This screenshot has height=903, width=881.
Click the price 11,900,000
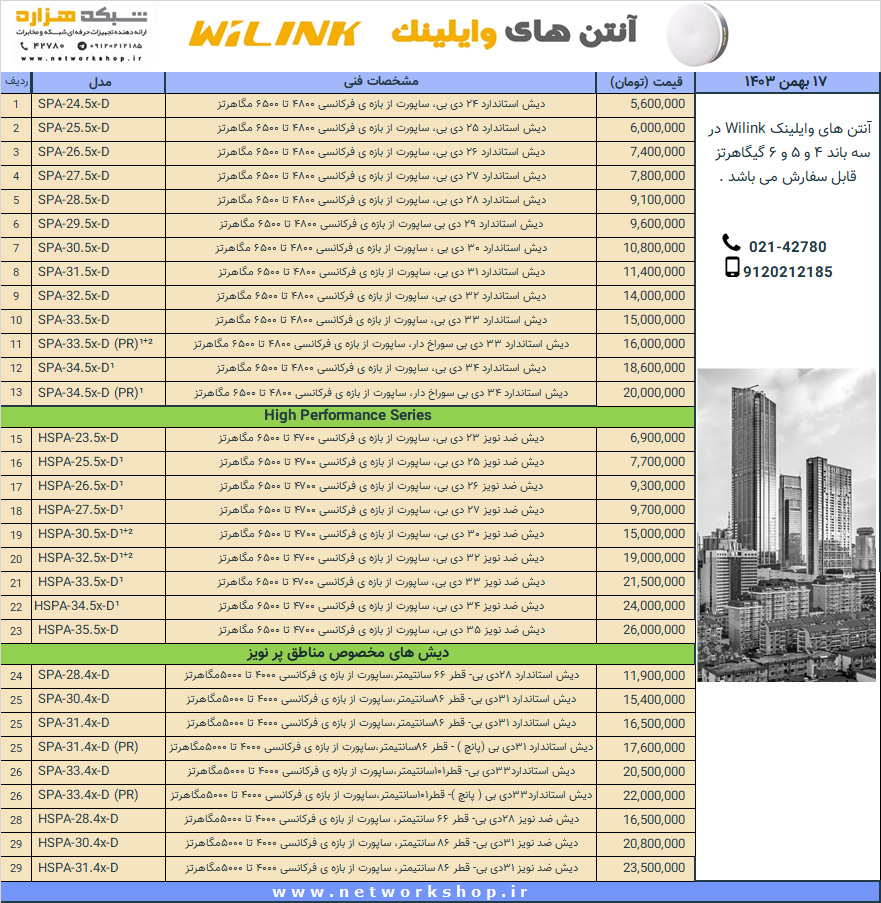click(654, 676)
